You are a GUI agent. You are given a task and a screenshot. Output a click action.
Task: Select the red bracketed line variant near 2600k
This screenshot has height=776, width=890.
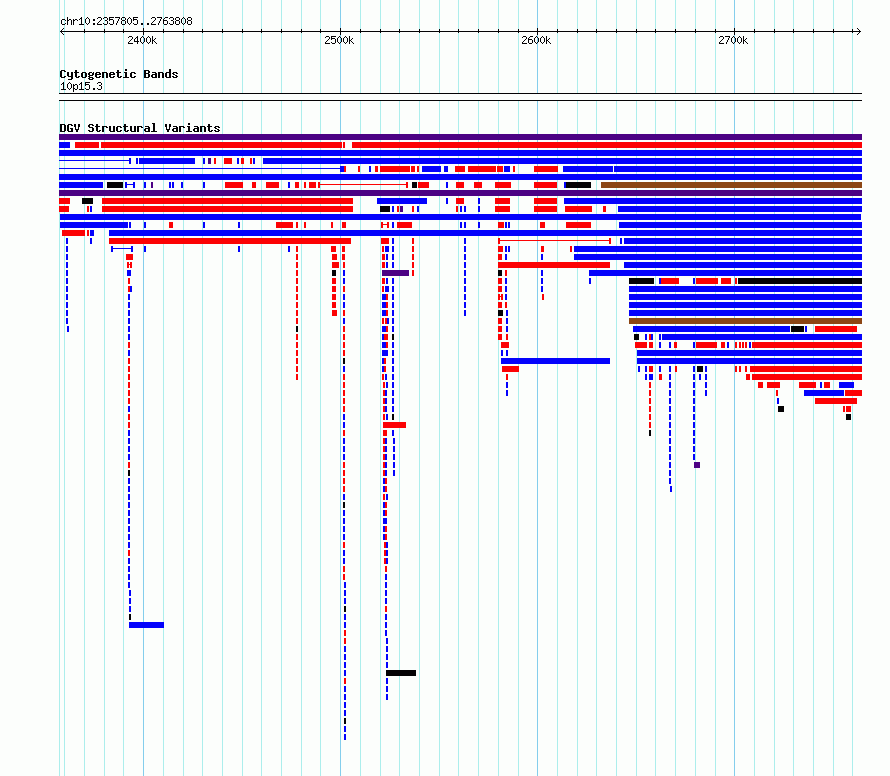pos(555,241)
